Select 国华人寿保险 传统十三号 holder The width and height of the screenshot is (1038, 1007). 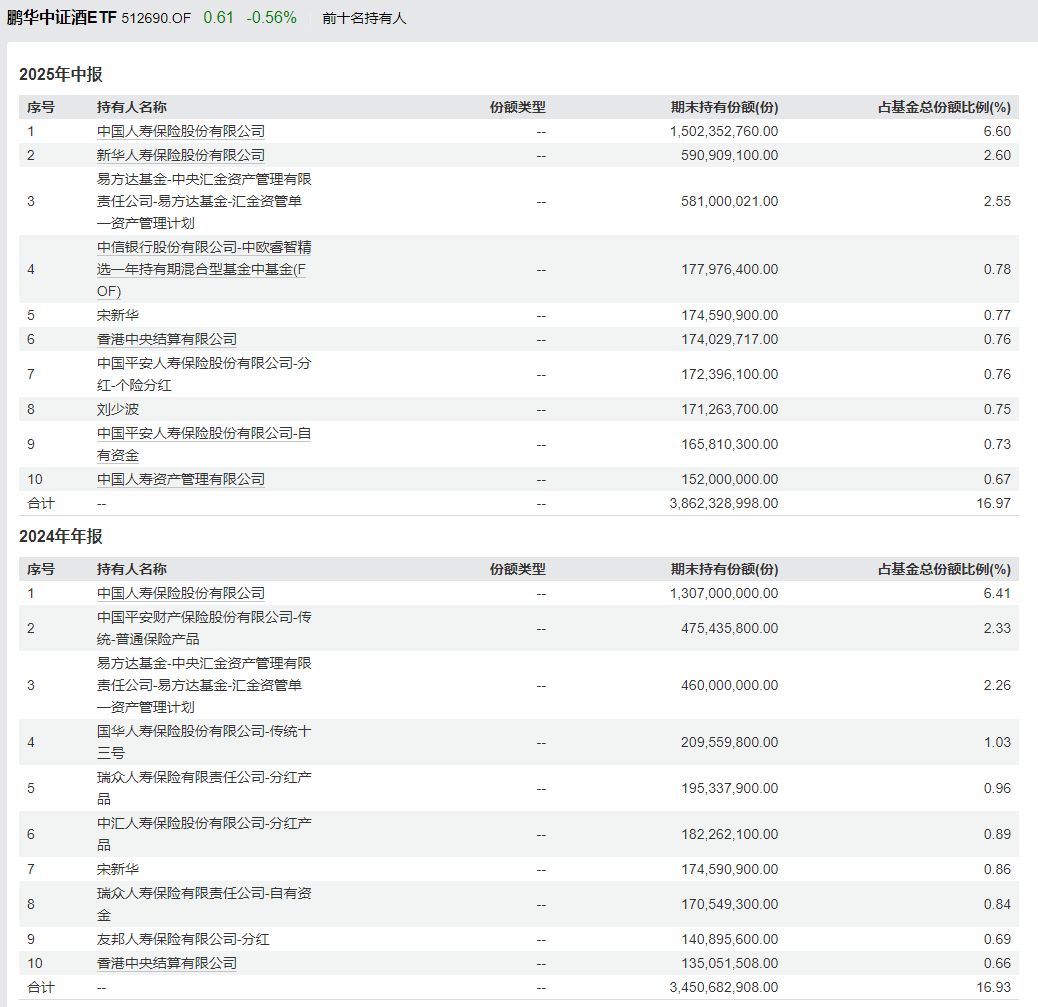pos(203,742)
